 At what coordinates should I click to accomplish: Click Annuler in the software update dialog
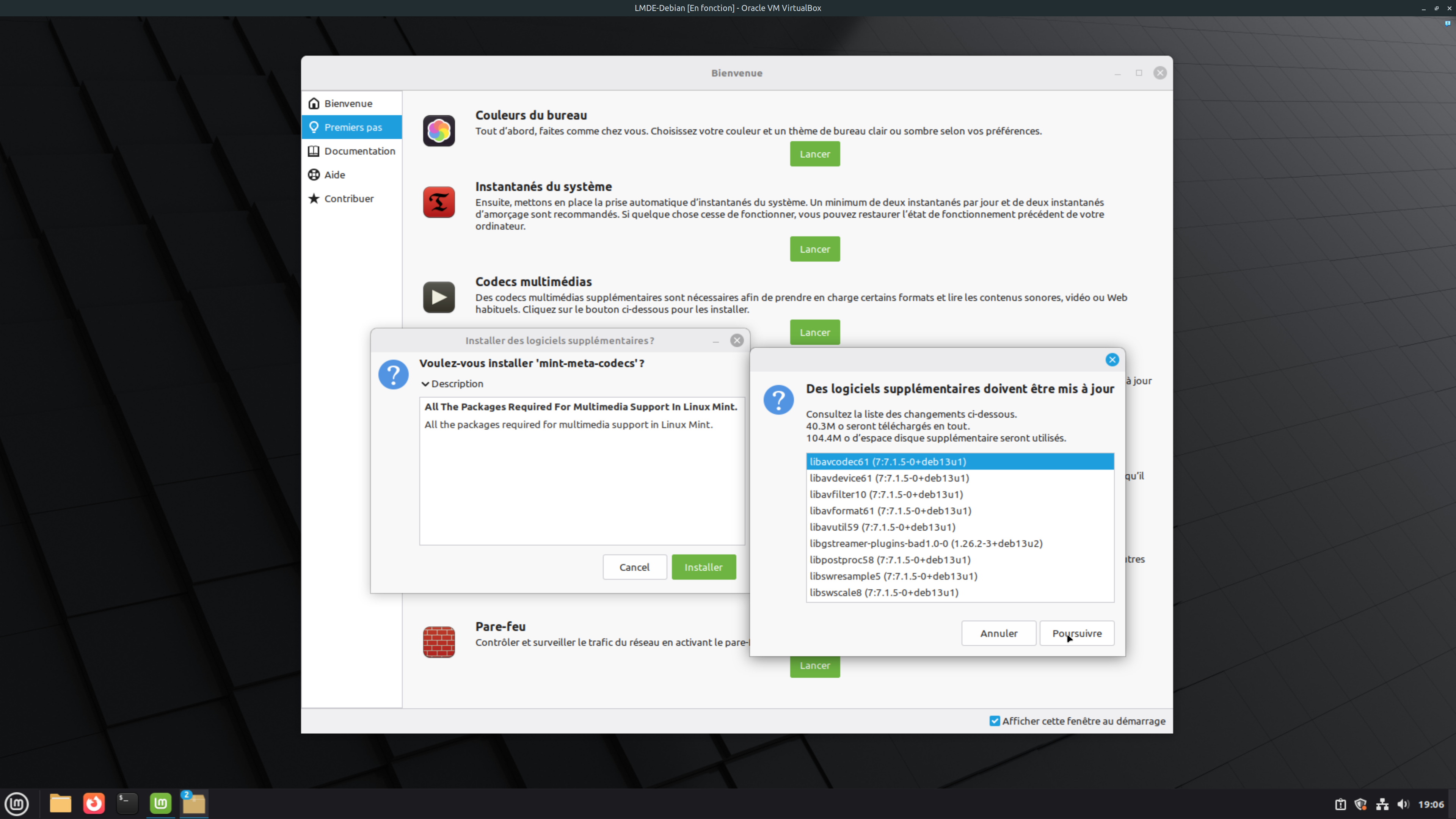[x=999, y=633]
